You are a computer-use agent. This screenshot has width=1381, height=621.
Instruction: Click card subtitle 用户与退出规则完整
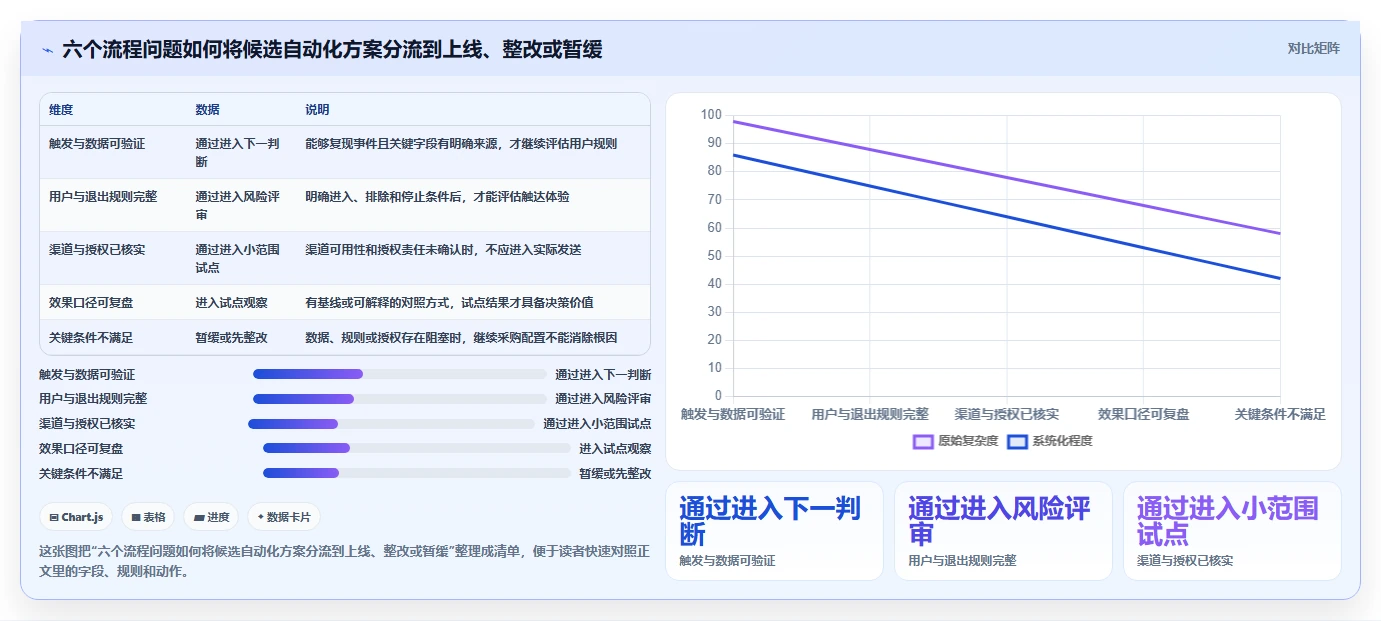click(x=962, y=561)
